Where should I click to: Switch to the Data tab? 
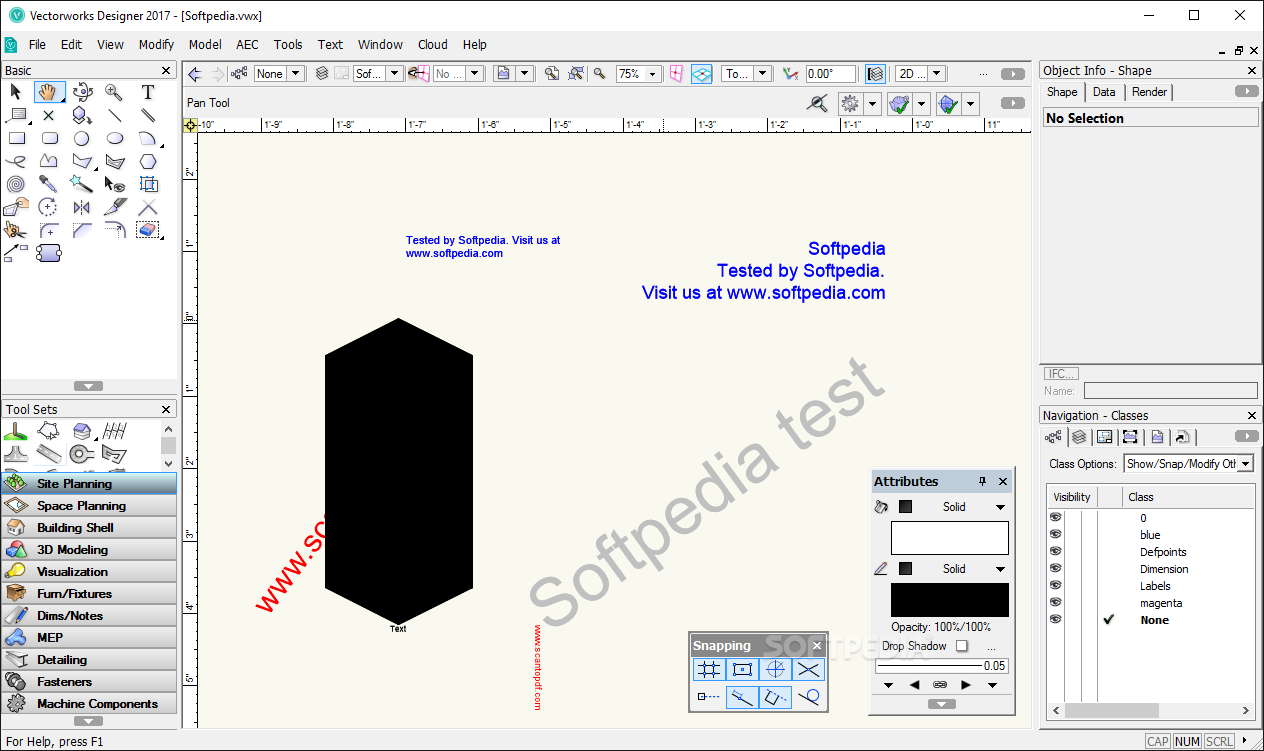(x=1104, y=92)
